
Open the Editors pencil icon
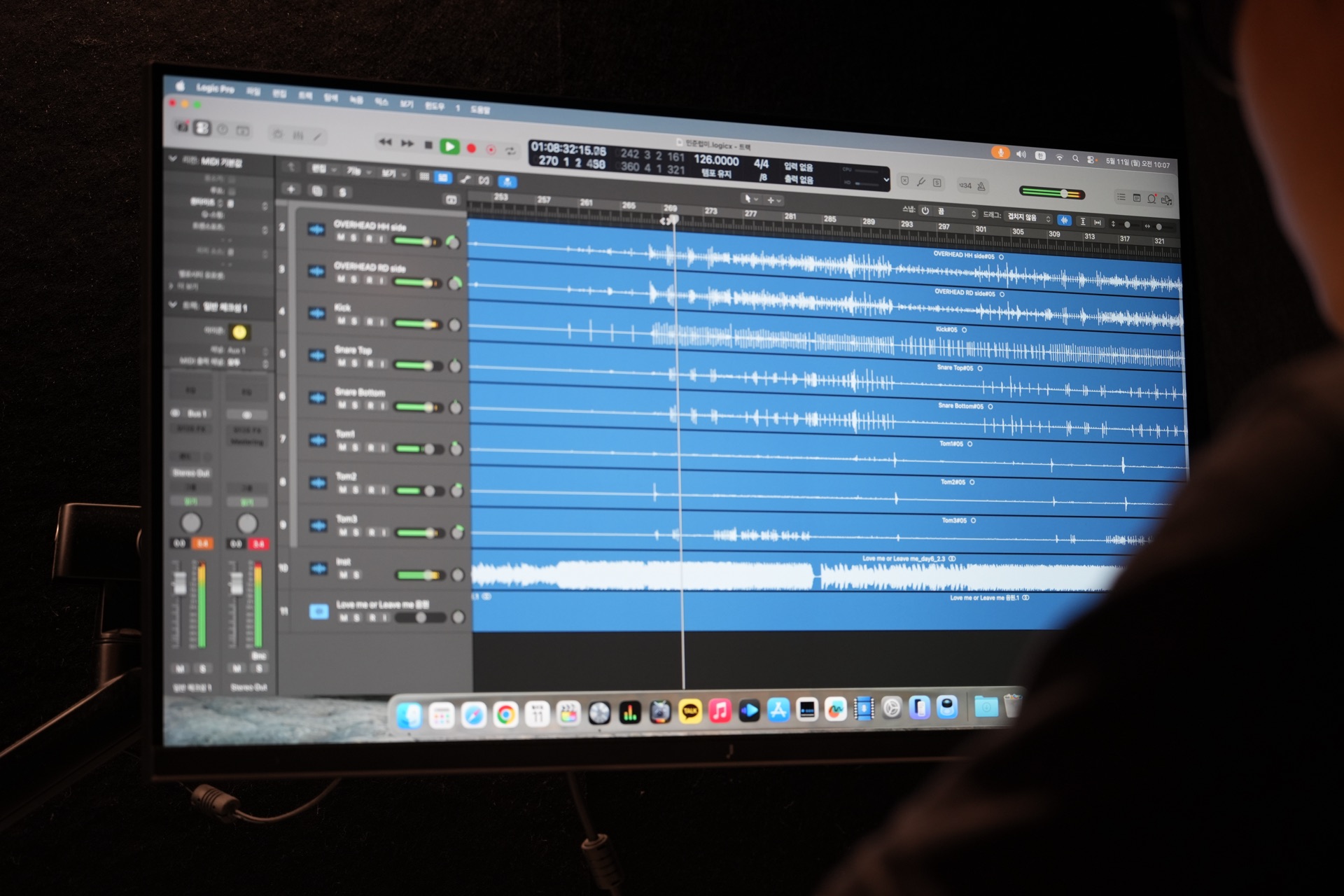click(x=318, y=136)
